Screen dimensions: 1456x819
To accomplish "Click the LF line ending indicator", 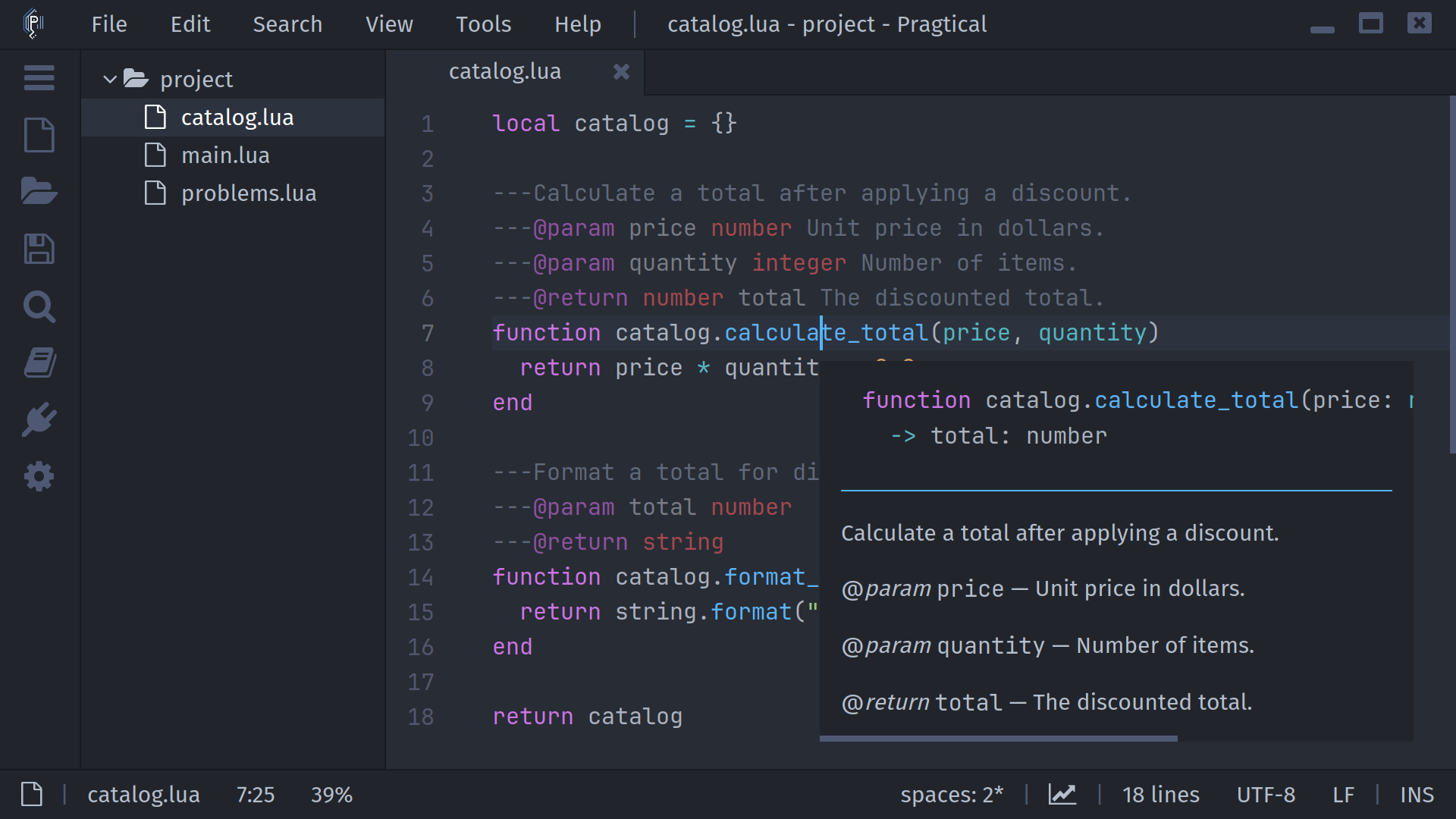I will click(1343, 795).
